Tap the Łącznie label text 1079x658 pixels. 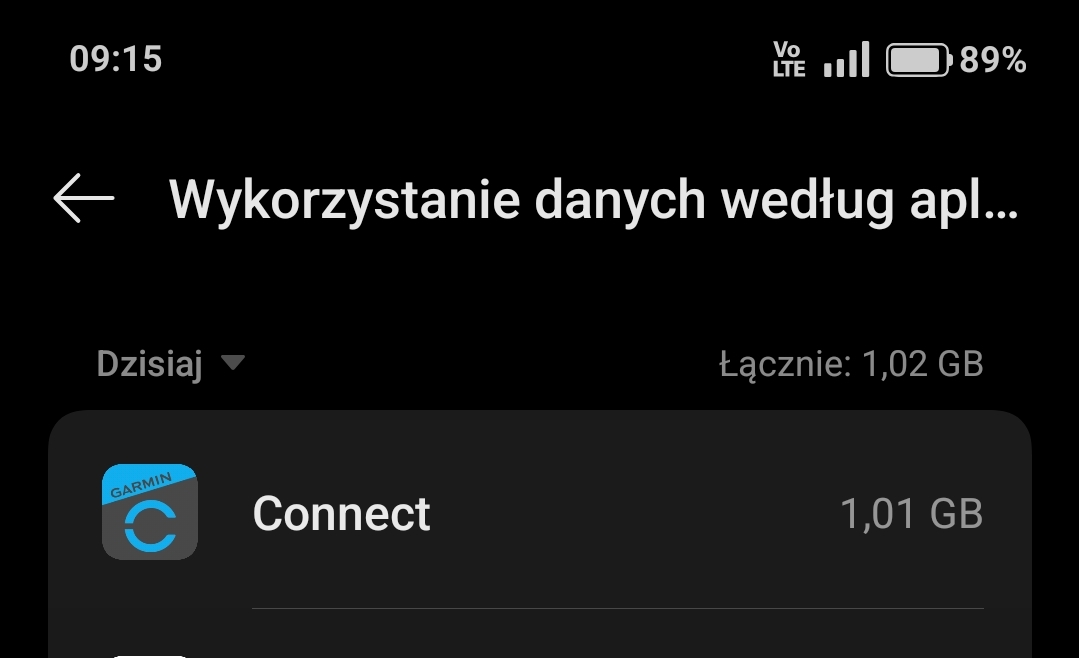coord(785,365)
